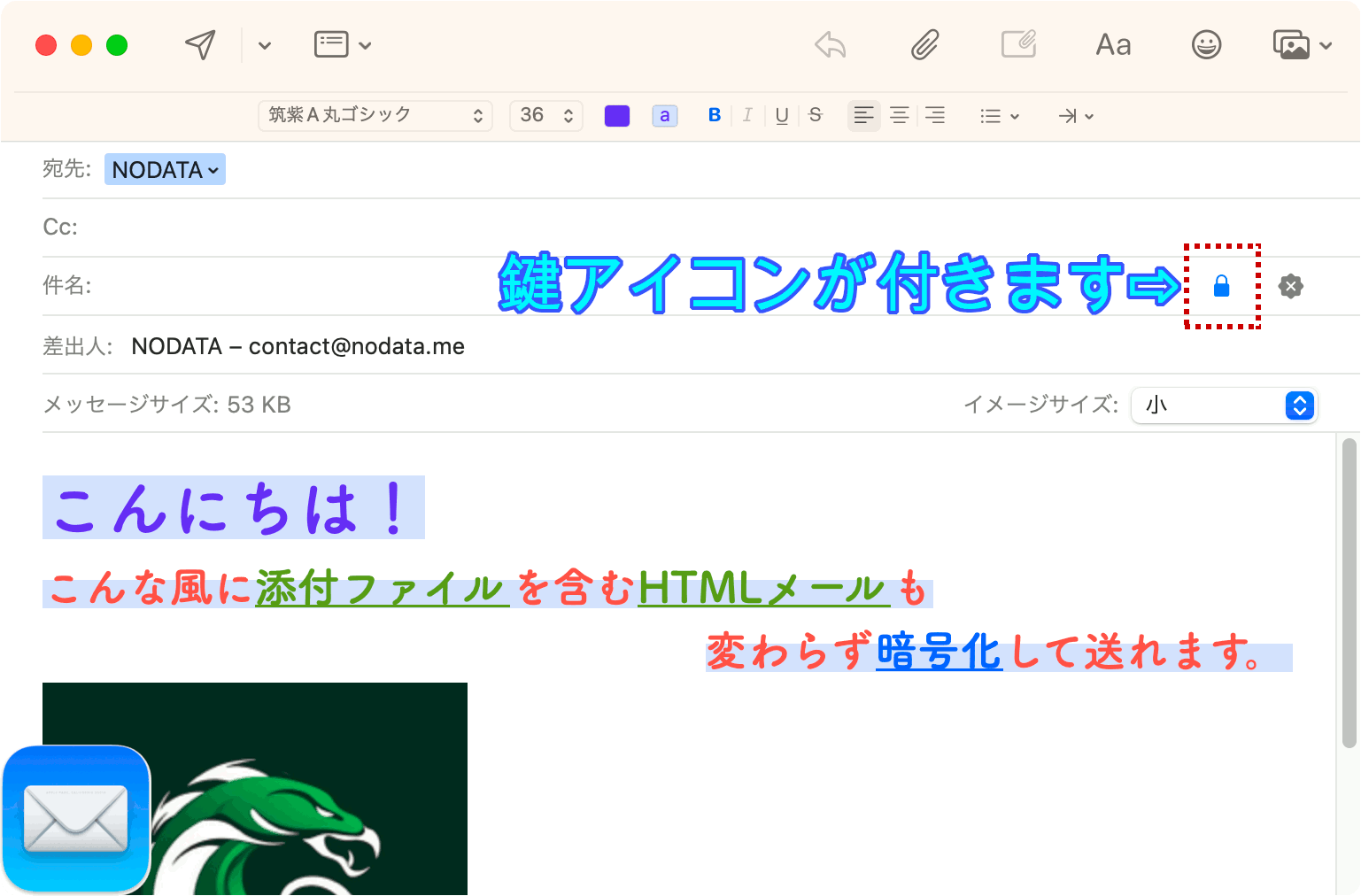The width and height of the screenshot is (1361, 896).
Task: Open the イメージサイズ size dropdown
Action: pyautogui.click(x=1224, y=406)
